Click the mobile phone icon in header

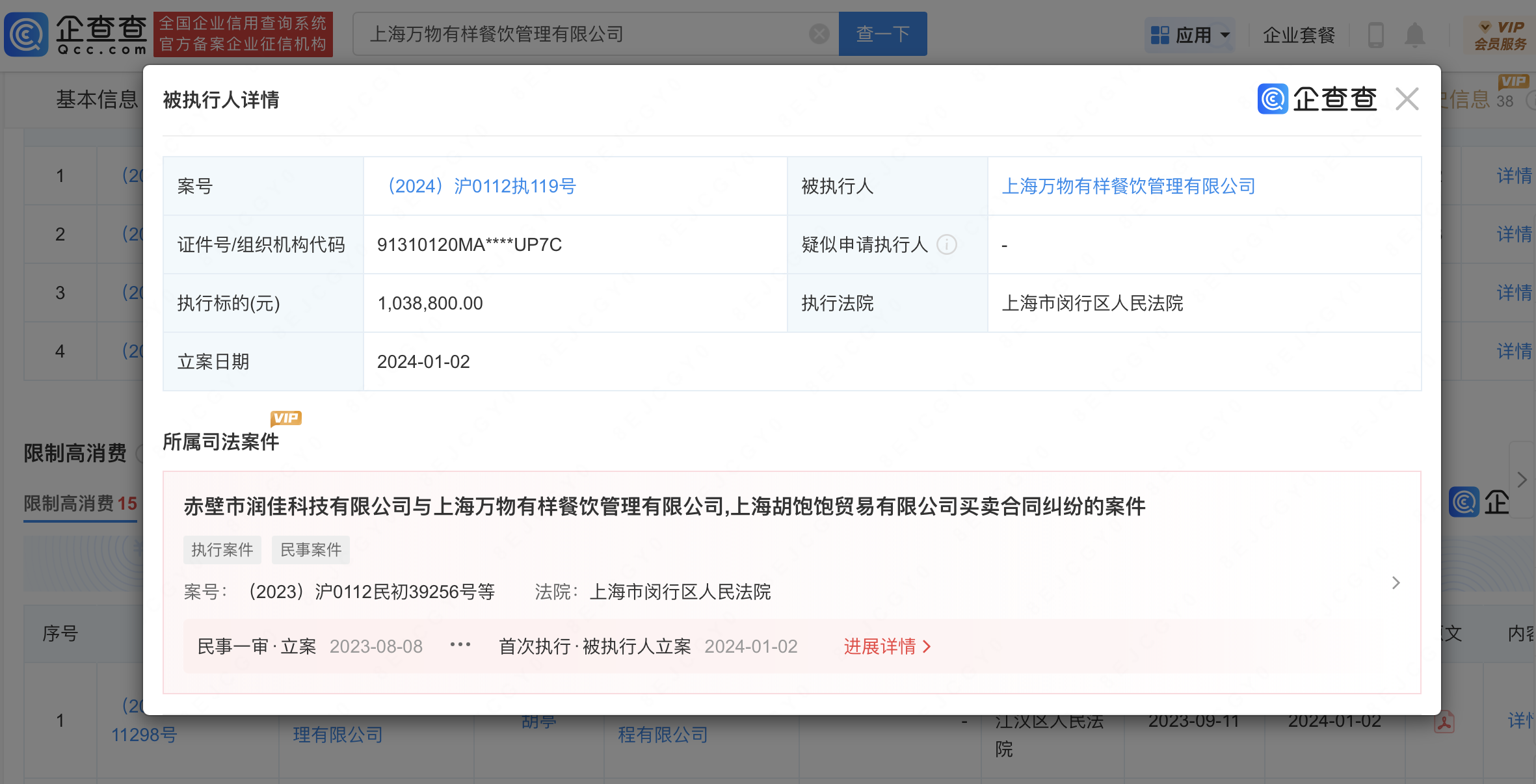pos(1375,35)
